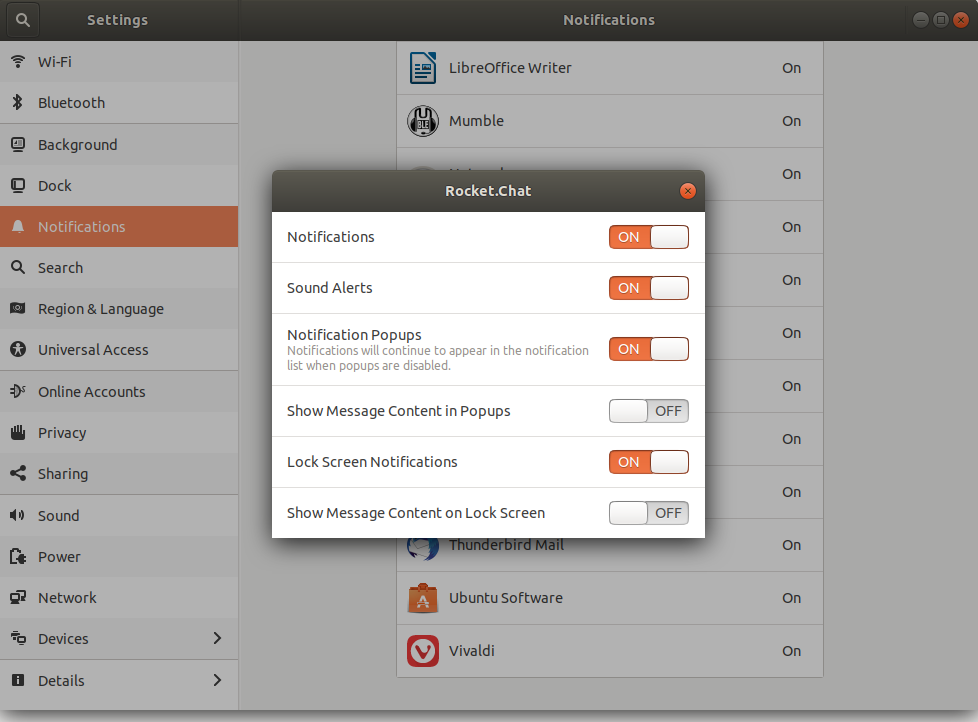Image resolution: width=978 pixels, height=722 pixels.
Task: Enable Show Message Content in Popups
Action: coord(649,411)
